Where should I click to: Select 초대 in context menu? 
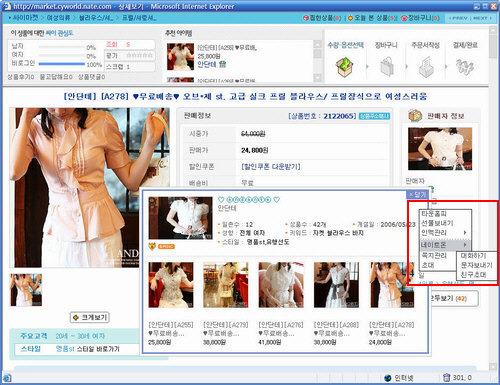(x=427, y=265)
